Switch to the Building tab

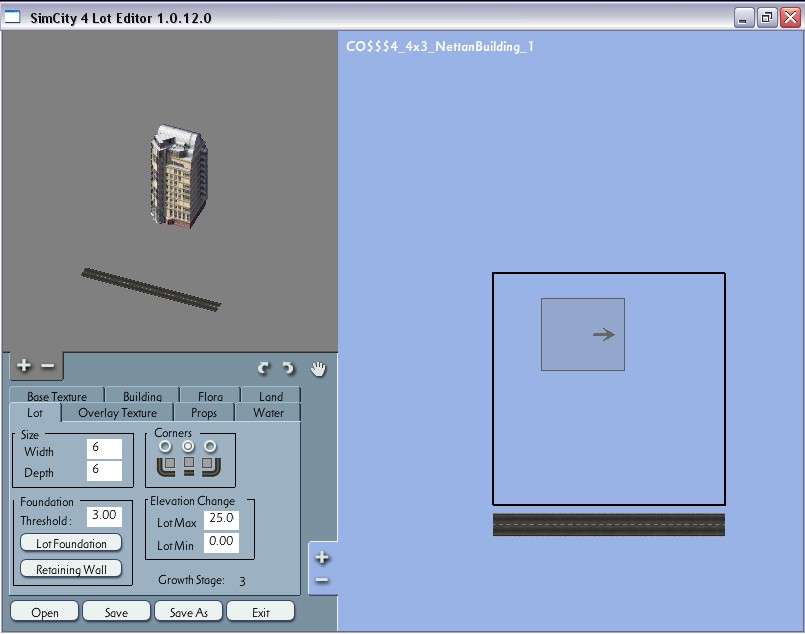click(142, 396)
